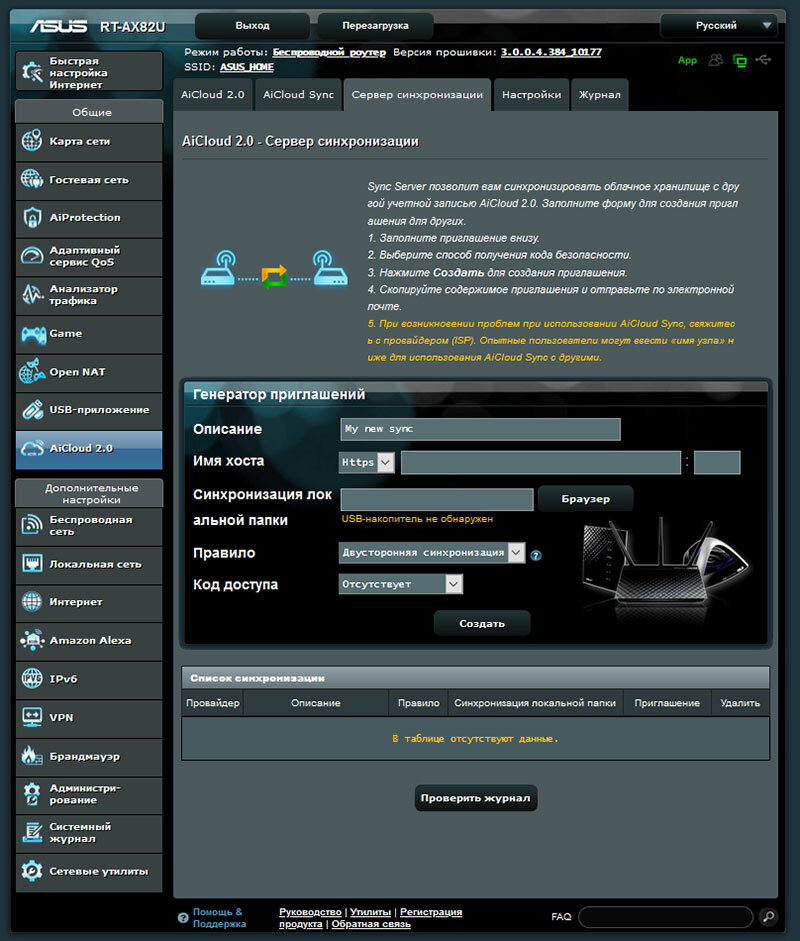The image size is (800, 941).
Task: Click the FAQ search field
Action: tap(666, 917)
